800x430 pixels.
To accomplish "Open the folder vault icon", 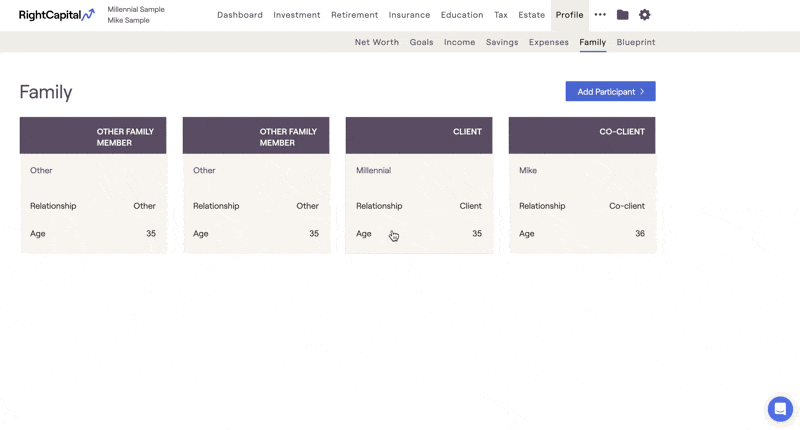I will pos(622,15).
